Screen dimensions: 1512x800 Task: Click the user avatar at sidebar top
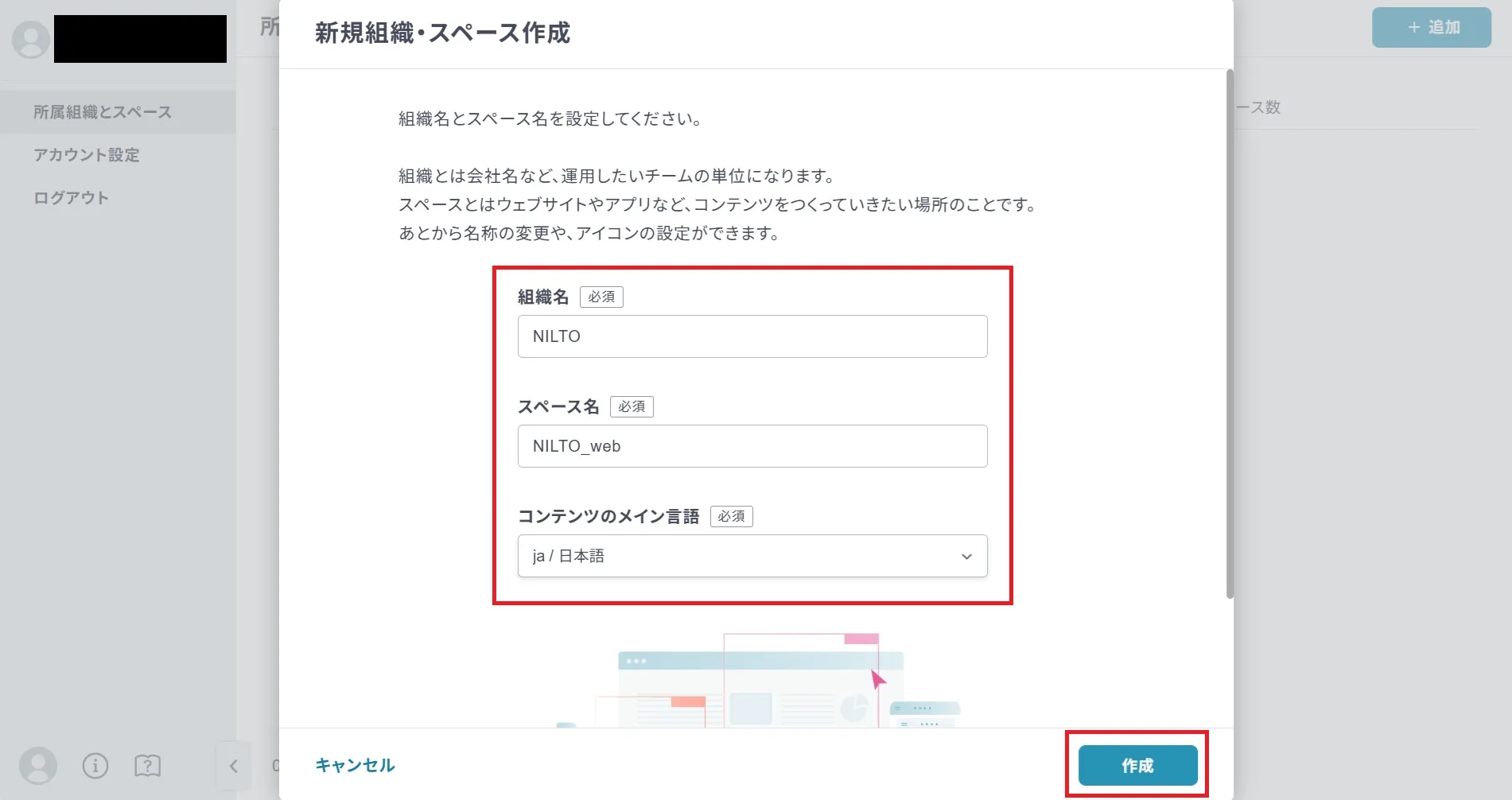31,39
